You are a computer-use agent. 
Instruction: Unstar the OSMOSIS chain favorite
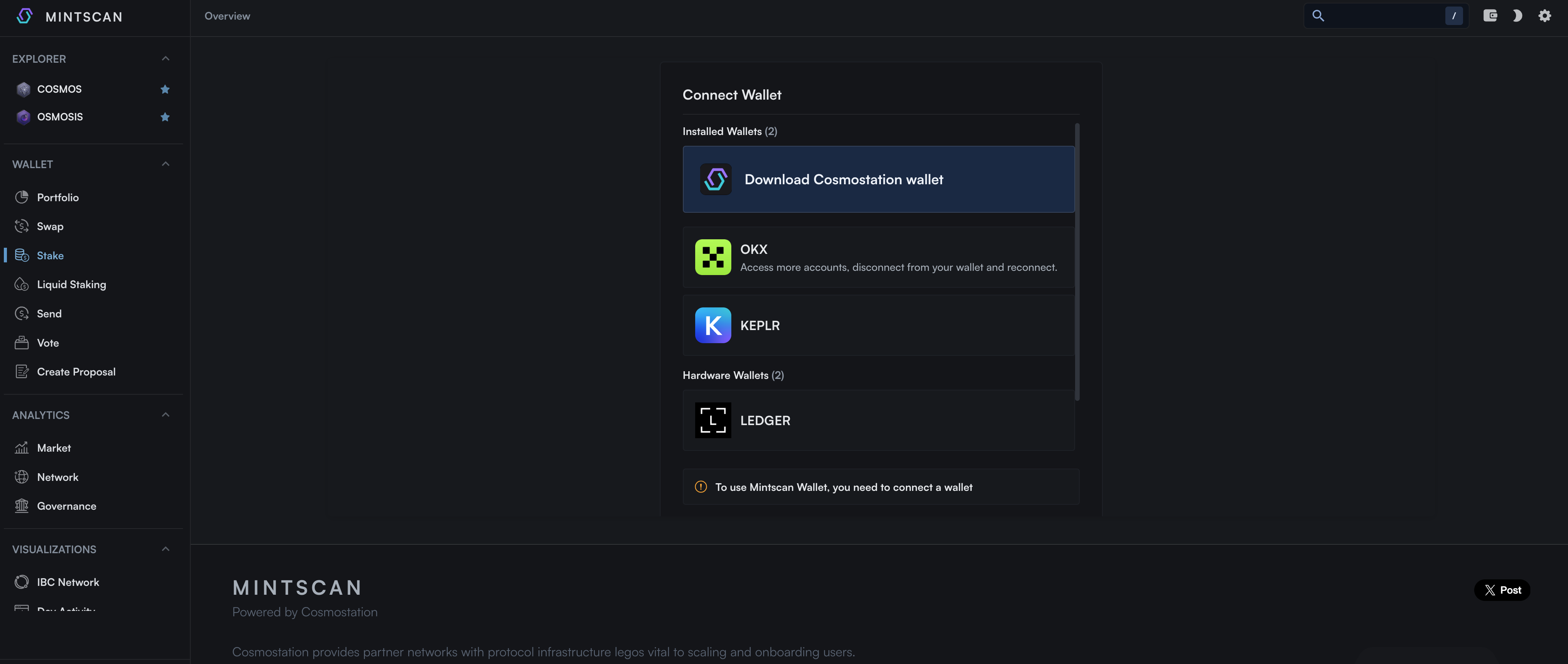coord(165,116)
